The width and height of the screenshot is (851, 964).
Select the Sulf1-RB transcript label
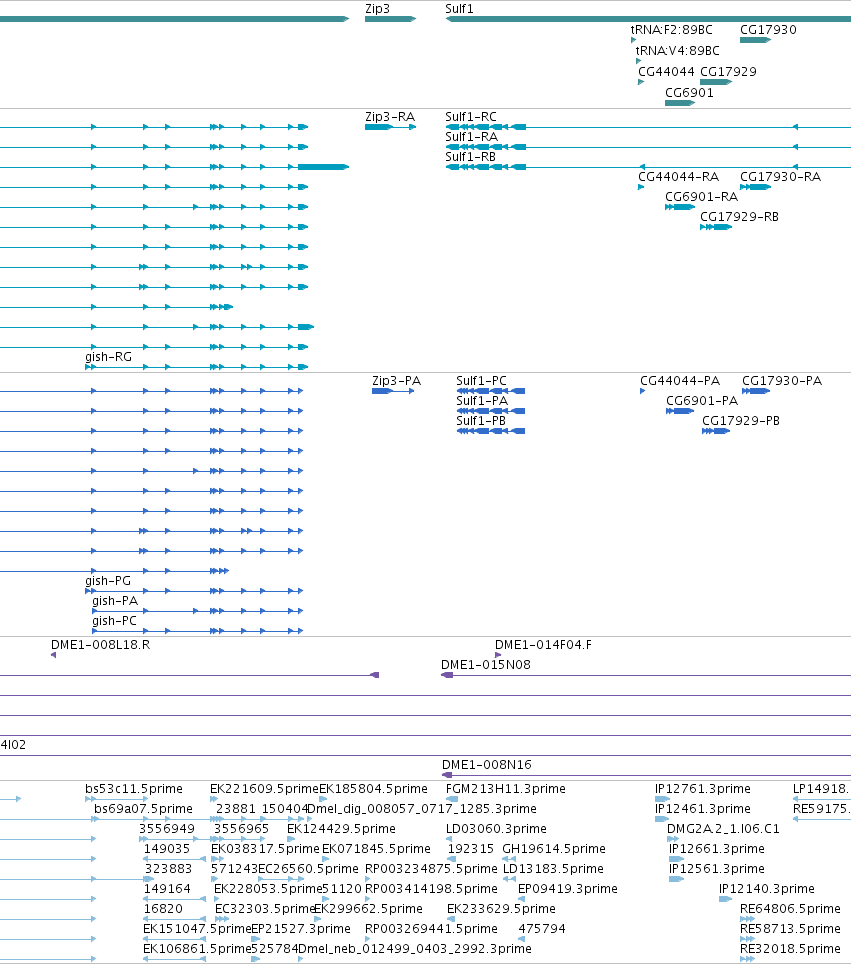pos(470,157)
